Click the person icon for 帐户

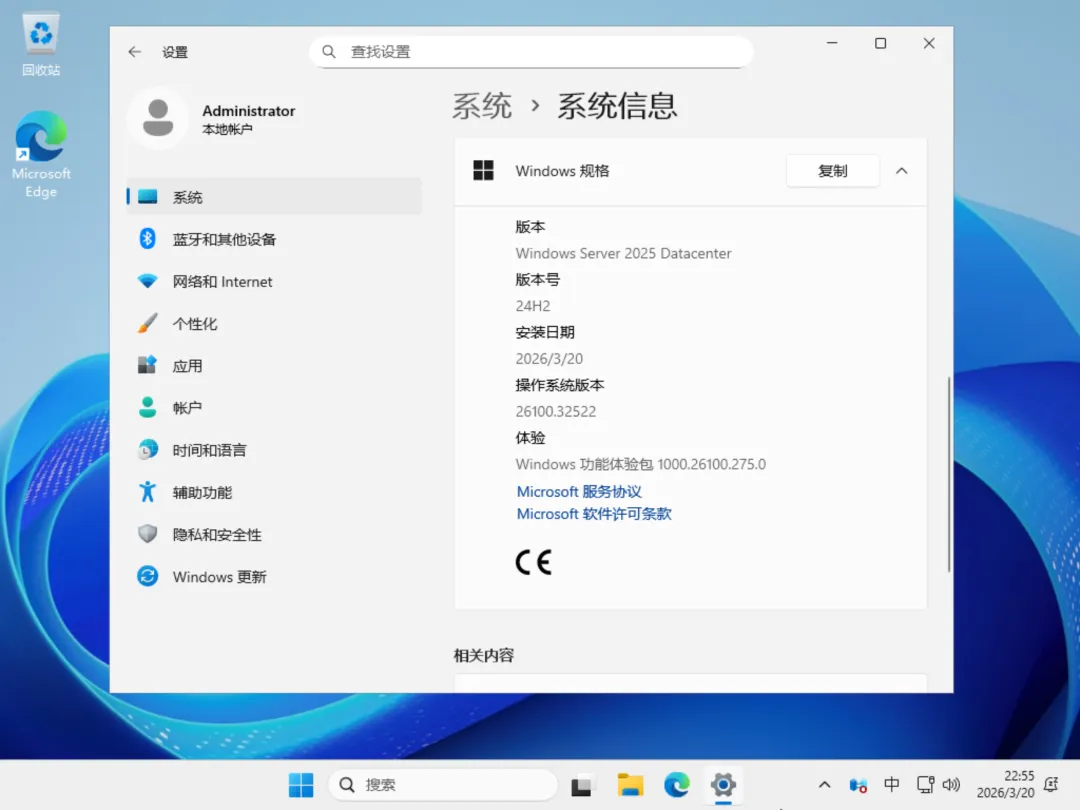147,407
